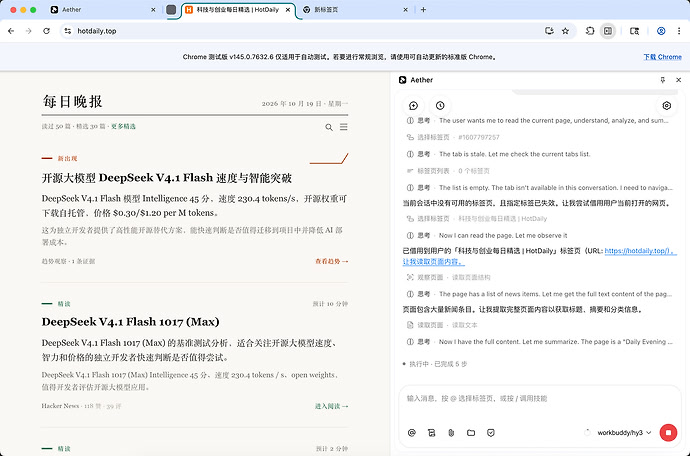The image size is (690, 456).
Task: Expand thought 'Now I have the full content'
Action: [540, 342]
